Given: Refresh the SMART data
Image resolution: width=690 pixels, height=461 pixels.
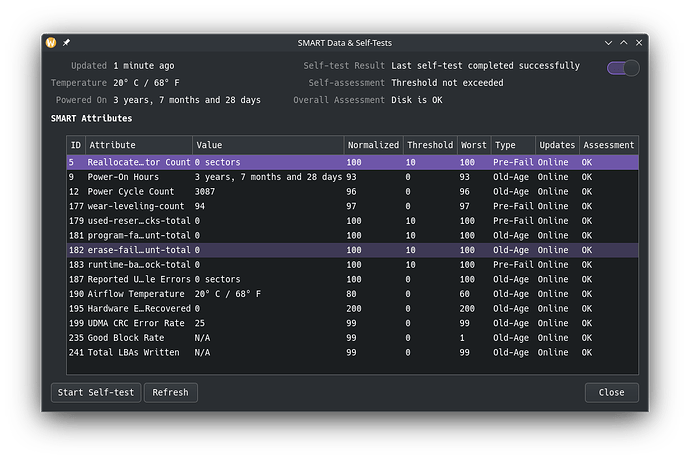Looking at the screenshot, I should [171, 392].
